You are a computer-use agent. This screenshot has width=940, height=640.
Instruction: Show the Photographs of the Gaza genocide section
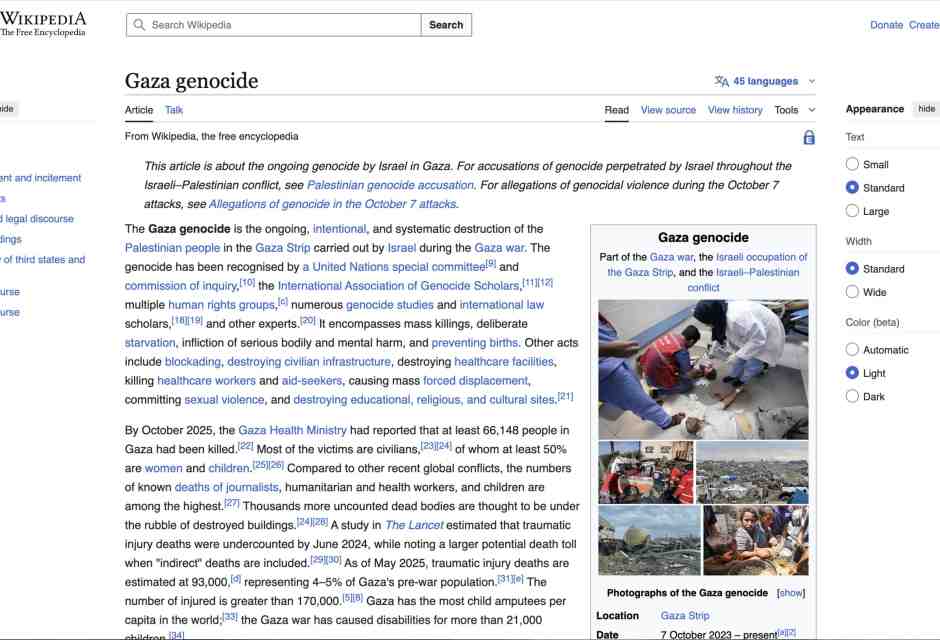791,593
